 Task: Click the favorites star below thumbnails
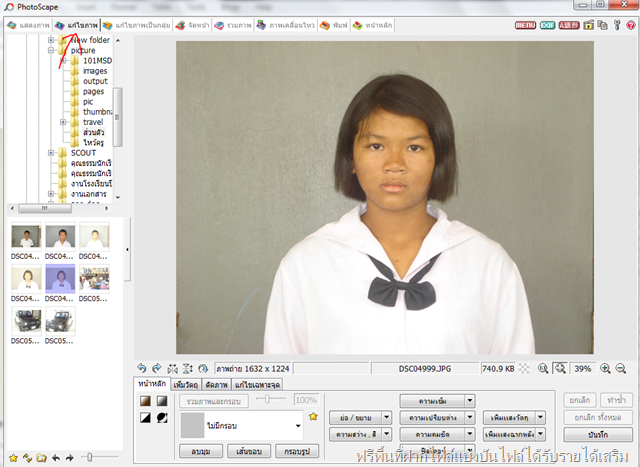(13, 458)
